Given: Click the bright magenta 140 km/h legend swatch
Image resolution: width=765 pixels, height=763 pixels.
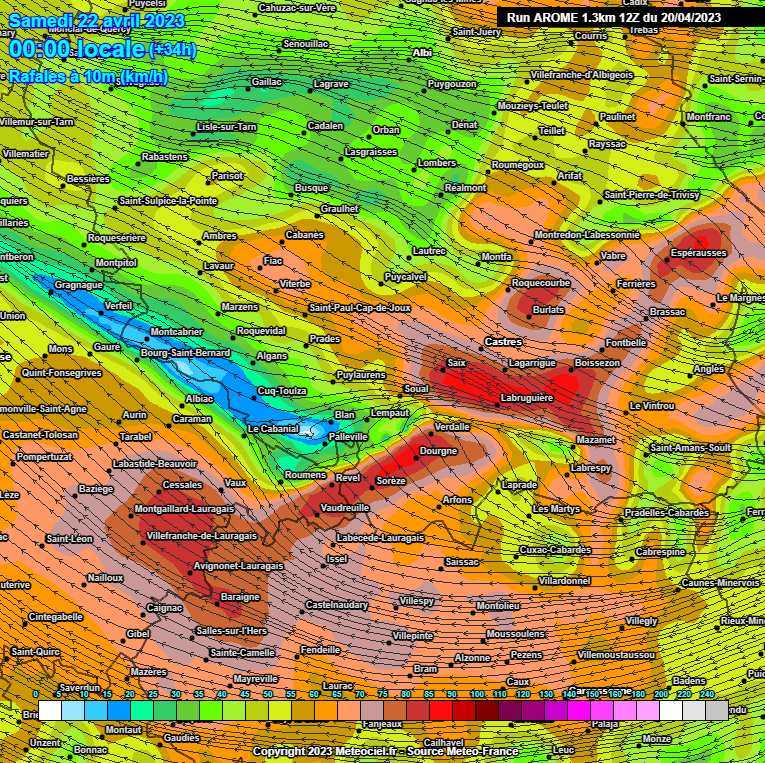Looking at the screenshot, I should coord(579,710).
